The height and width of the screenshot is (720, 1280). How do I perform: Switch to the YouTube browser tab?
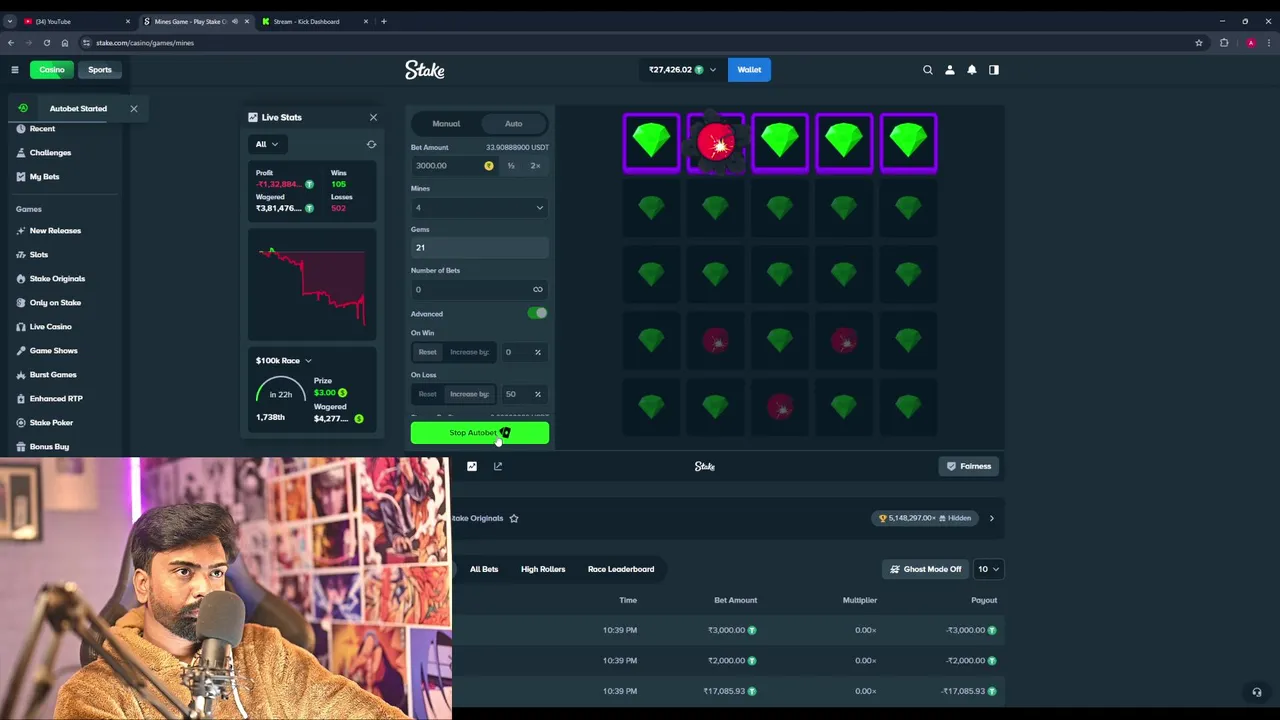(x=75, y=21)
